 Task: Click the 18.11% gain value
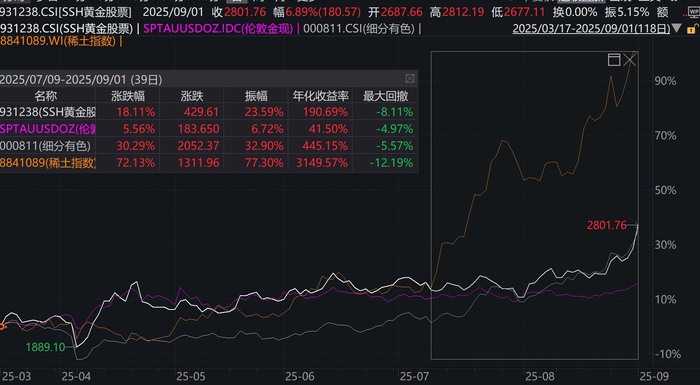point(136,112)
